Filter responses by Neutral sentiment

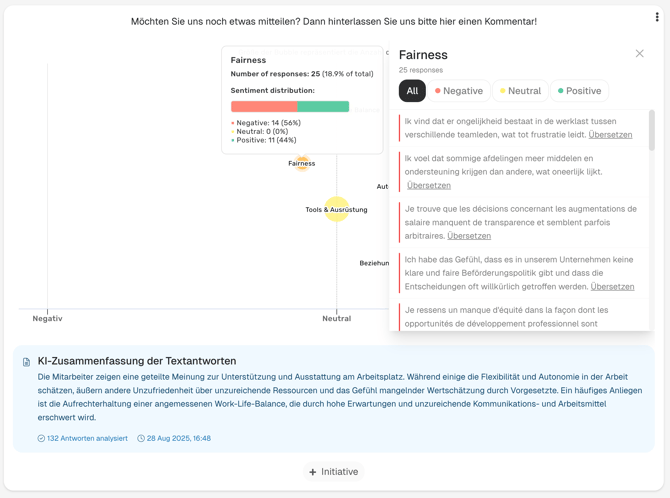520,91
